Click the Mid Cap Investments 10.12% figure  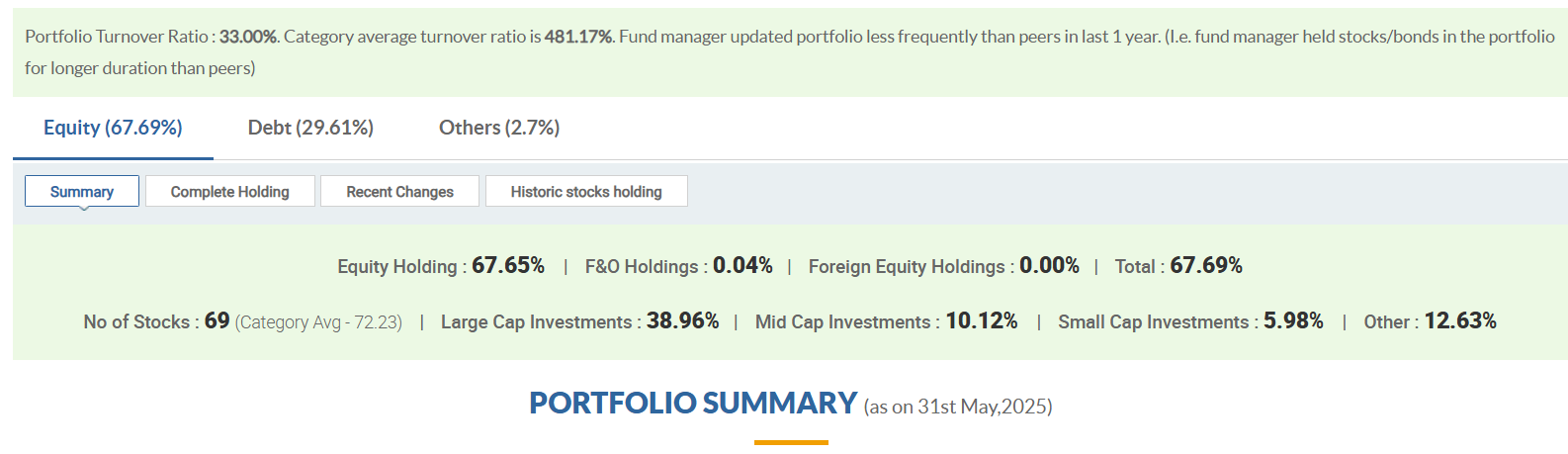point(982,321)
